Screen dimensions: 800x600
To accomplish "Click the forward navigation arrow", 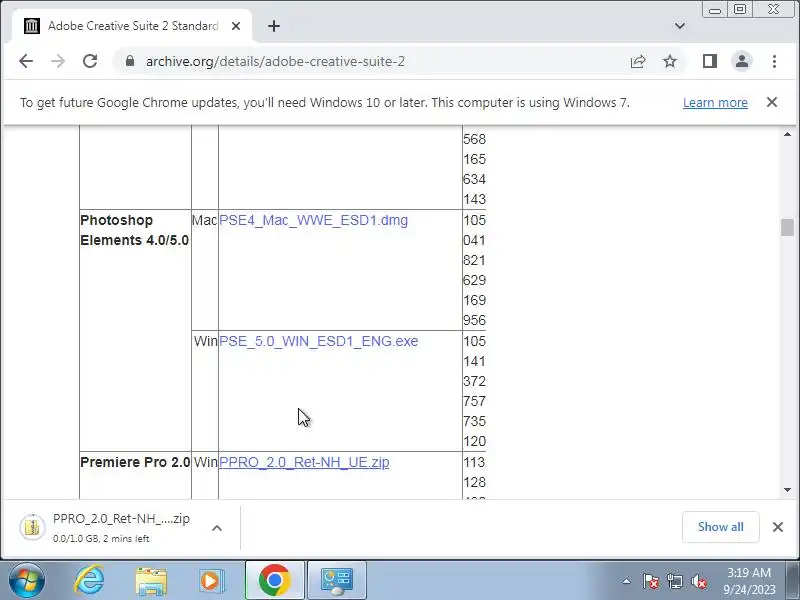I will click(x=58, y=61).
